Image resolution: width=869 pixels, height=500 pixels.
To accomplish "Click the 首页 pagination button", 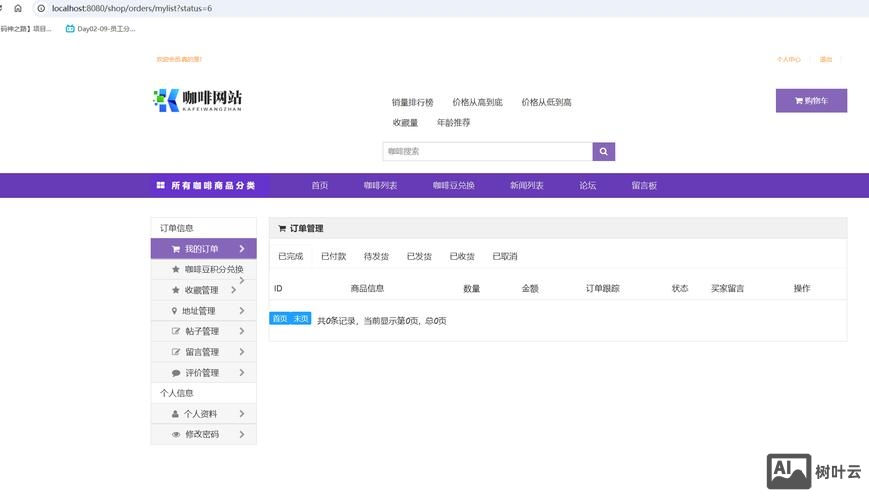I will point(280,318).
